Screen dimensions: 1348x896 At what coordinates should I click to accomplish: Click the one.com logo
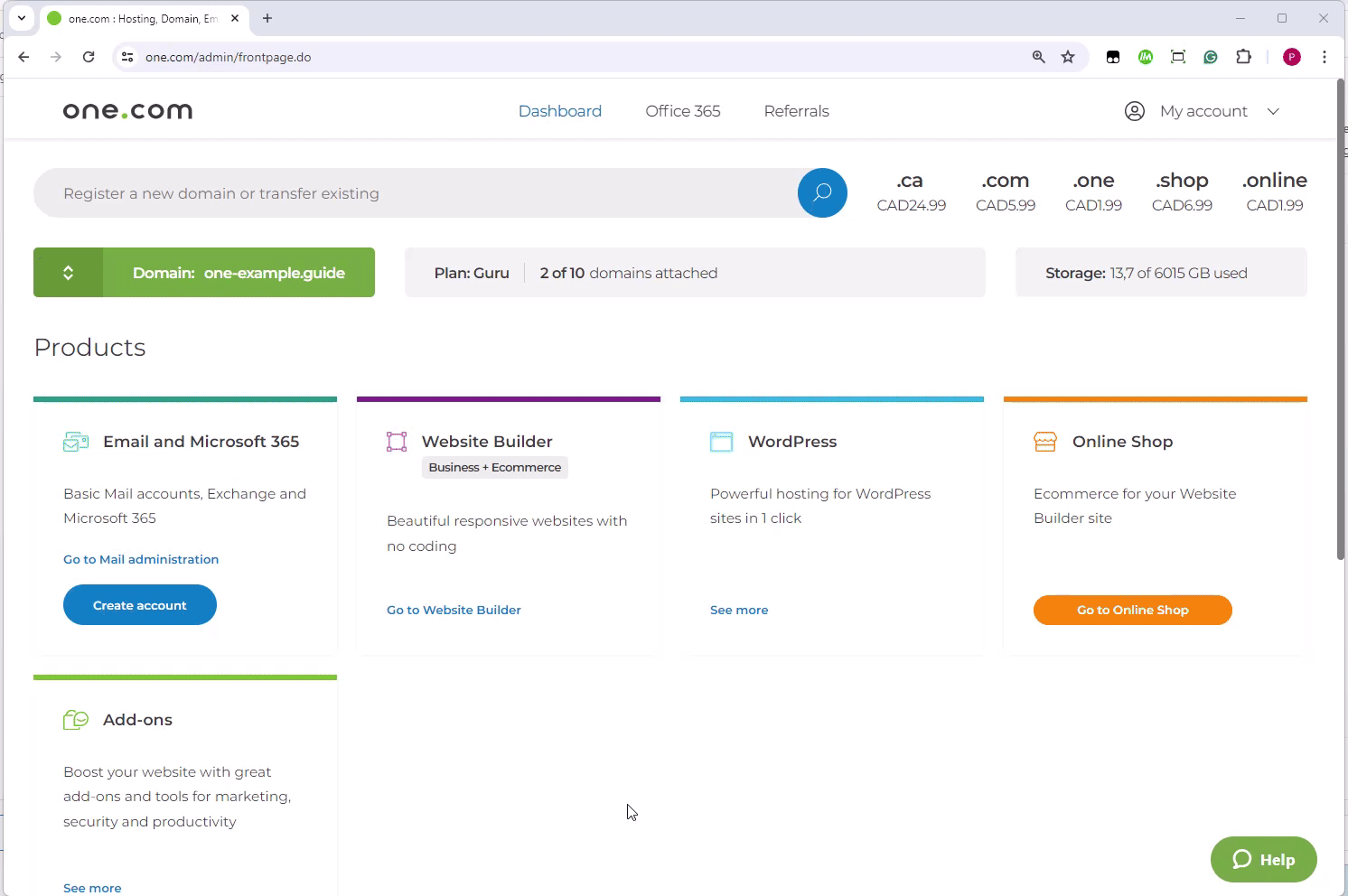[127, 111]
